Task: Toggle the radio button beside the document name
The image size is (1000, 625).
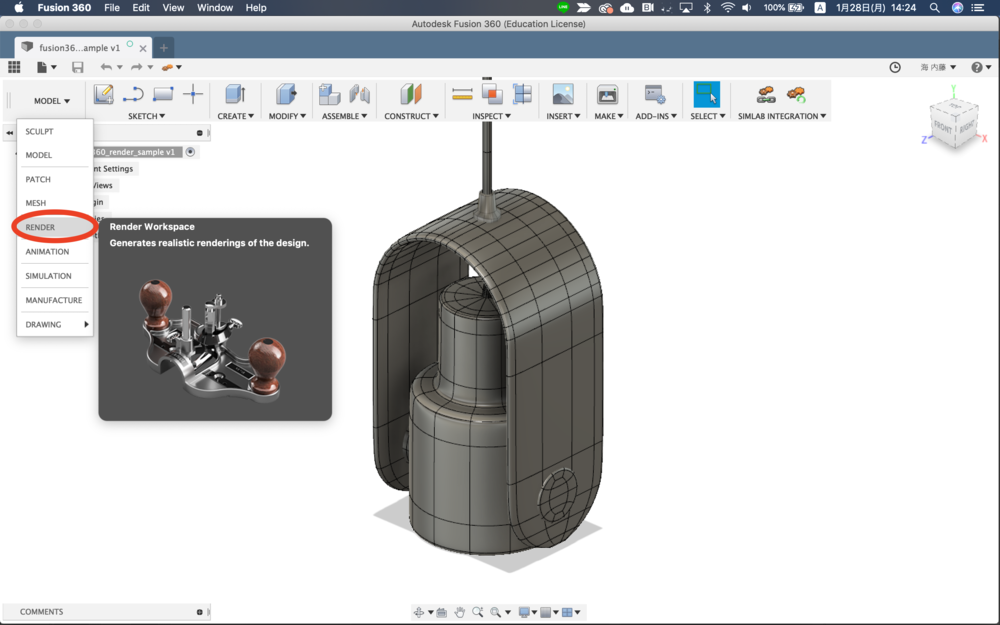Action: click(x=190, y=152)
